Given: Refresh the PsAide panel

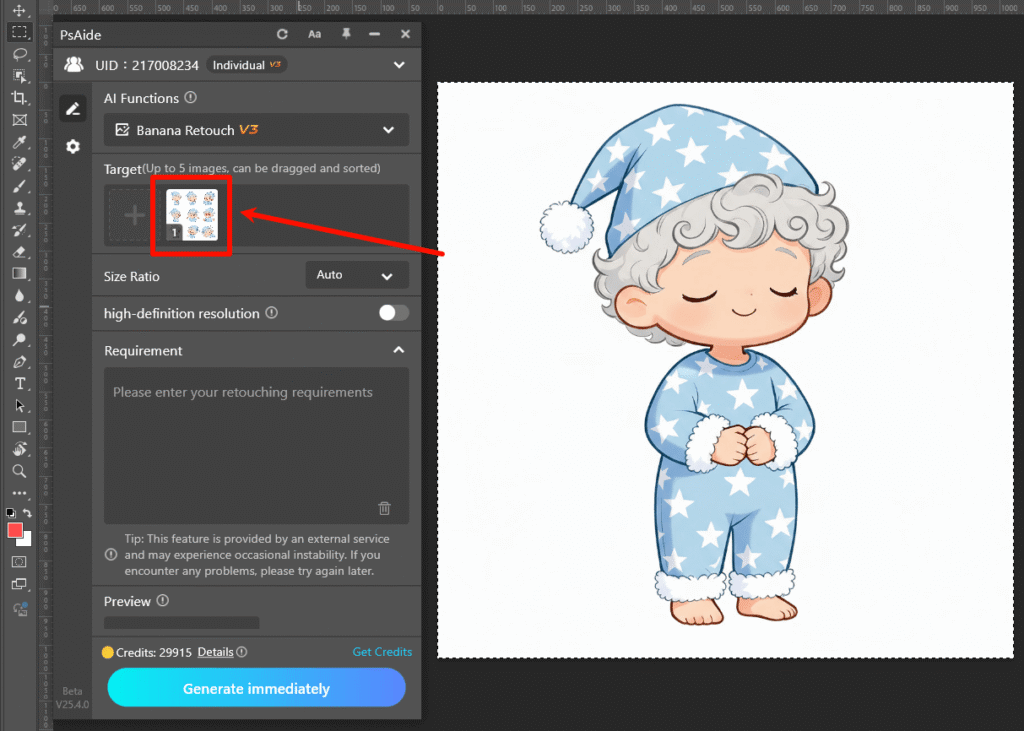Looking at the screenshot, I should click(282, 33).
